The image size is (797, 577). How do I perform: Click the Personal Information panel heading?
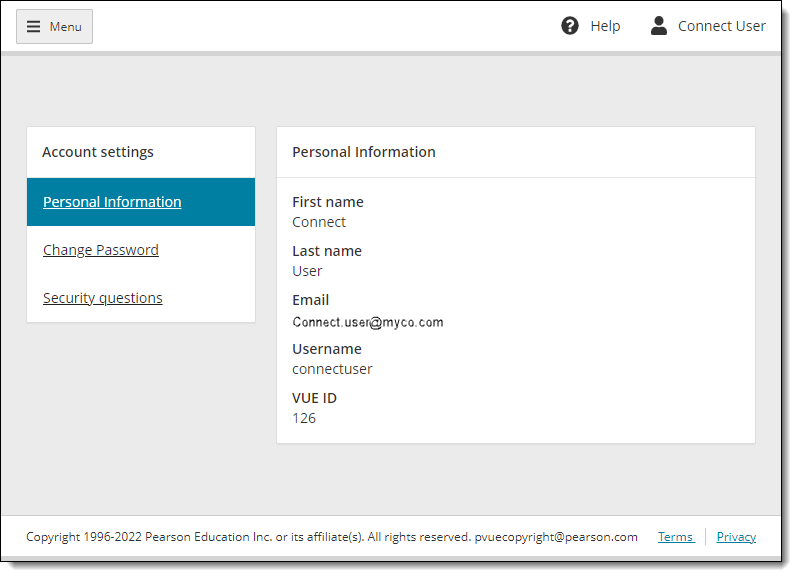[364, 152]
